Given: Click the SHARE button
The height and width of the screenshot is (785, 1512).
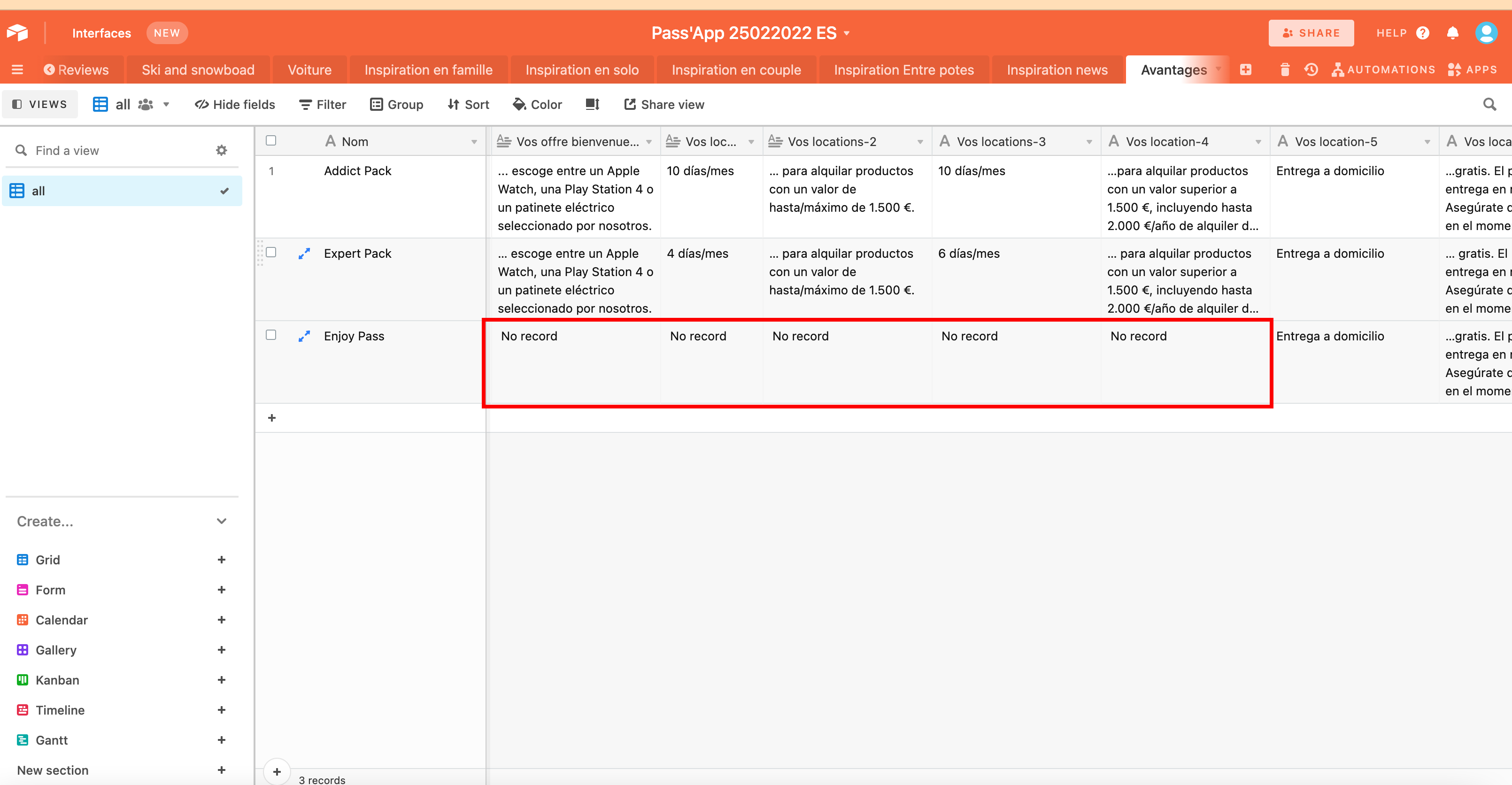Looking at the screenshot, I should tap(1311, 33).
